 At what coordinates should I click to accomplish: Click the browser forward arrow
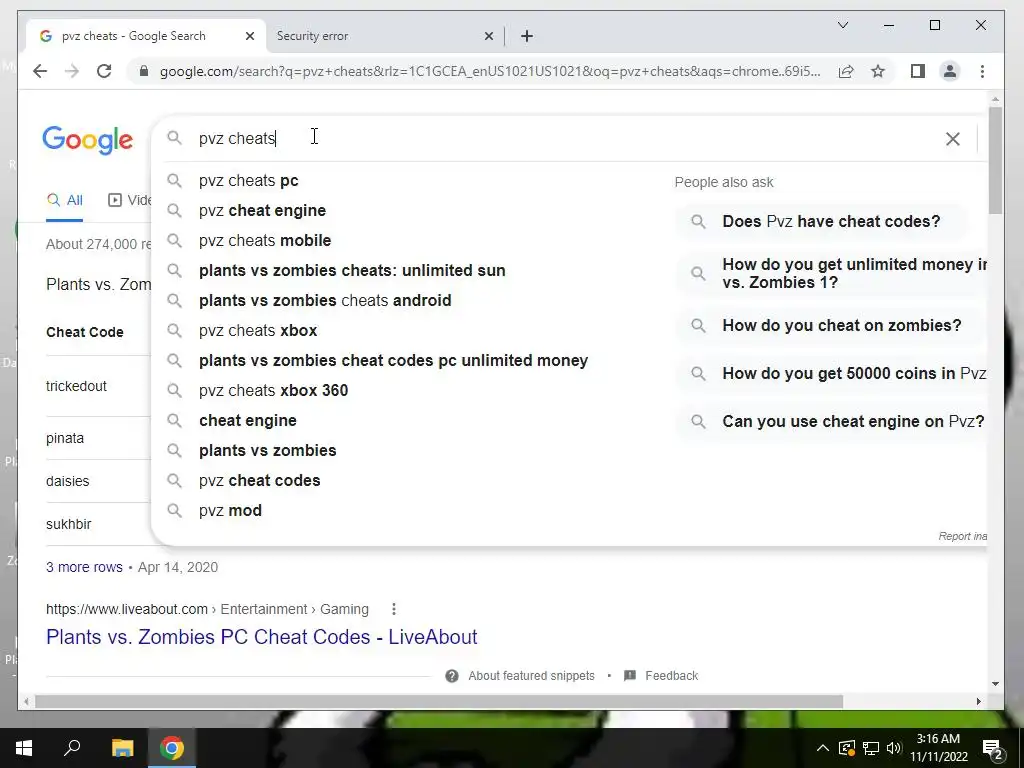click(x=72, y=71)
